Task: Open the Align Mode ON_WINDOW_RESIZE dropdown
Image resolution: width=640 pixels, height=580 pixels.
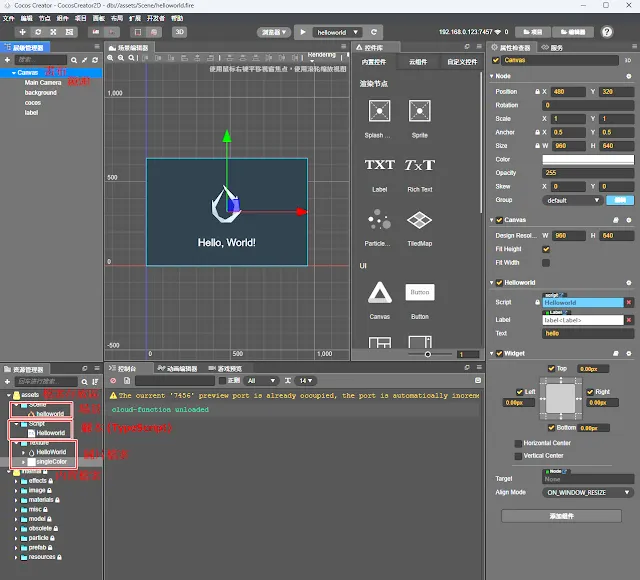Action: click(588, 493)
